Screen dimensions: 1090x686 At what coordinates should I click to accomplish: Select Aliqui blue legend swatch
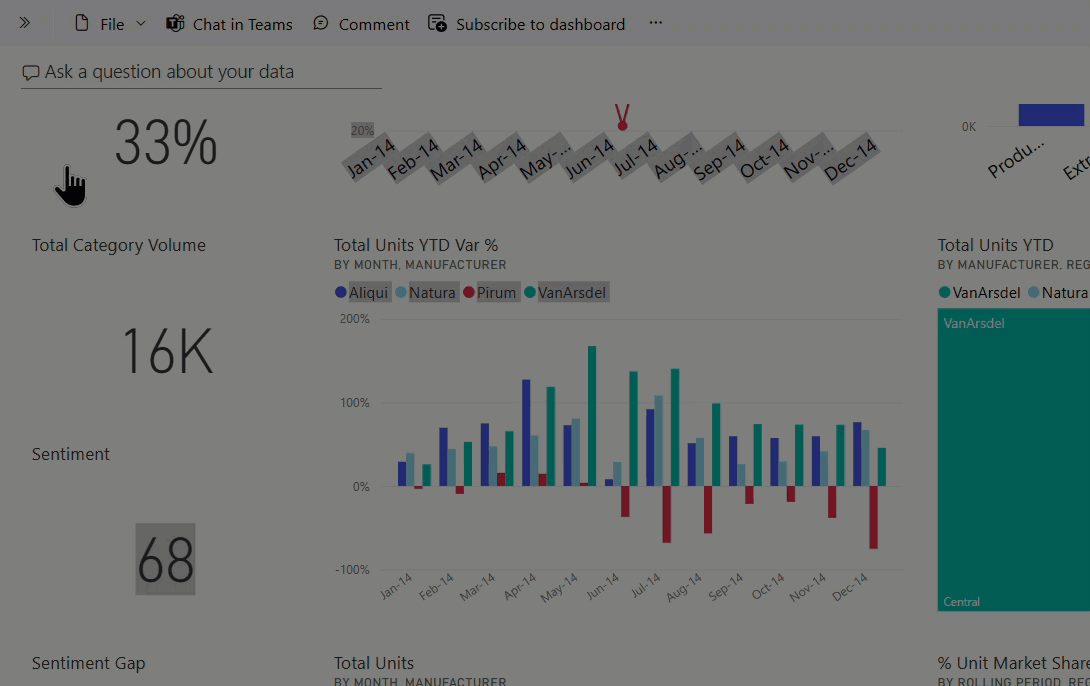(x=341, y=293)
